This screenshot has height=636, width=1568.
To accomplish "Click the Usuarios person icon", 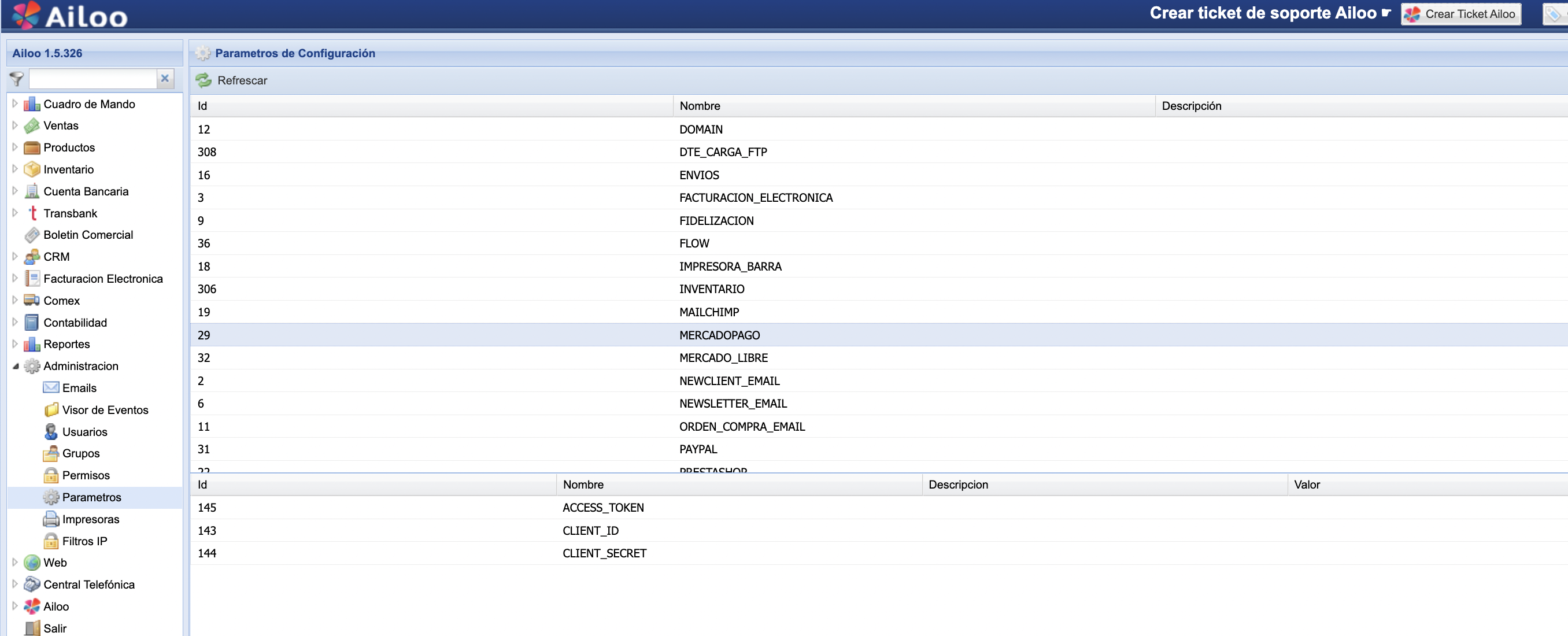I will (x=51, y=431).
